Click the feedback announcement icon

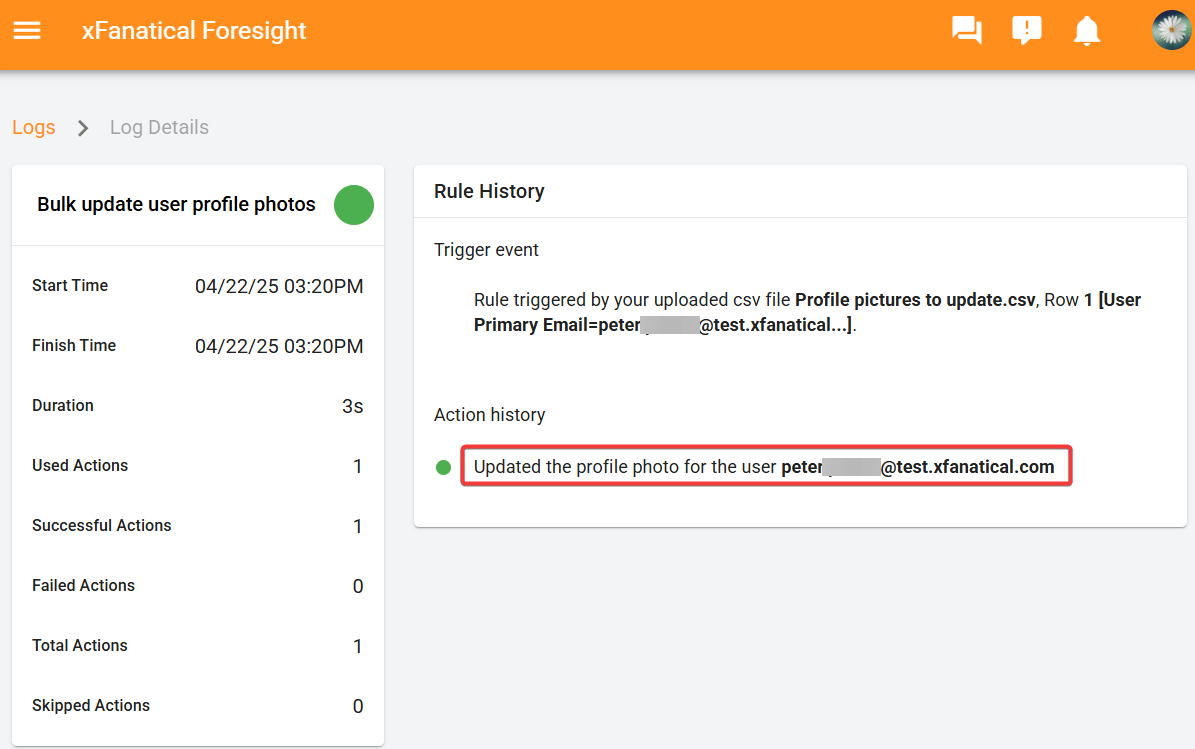coord(1027,30)
